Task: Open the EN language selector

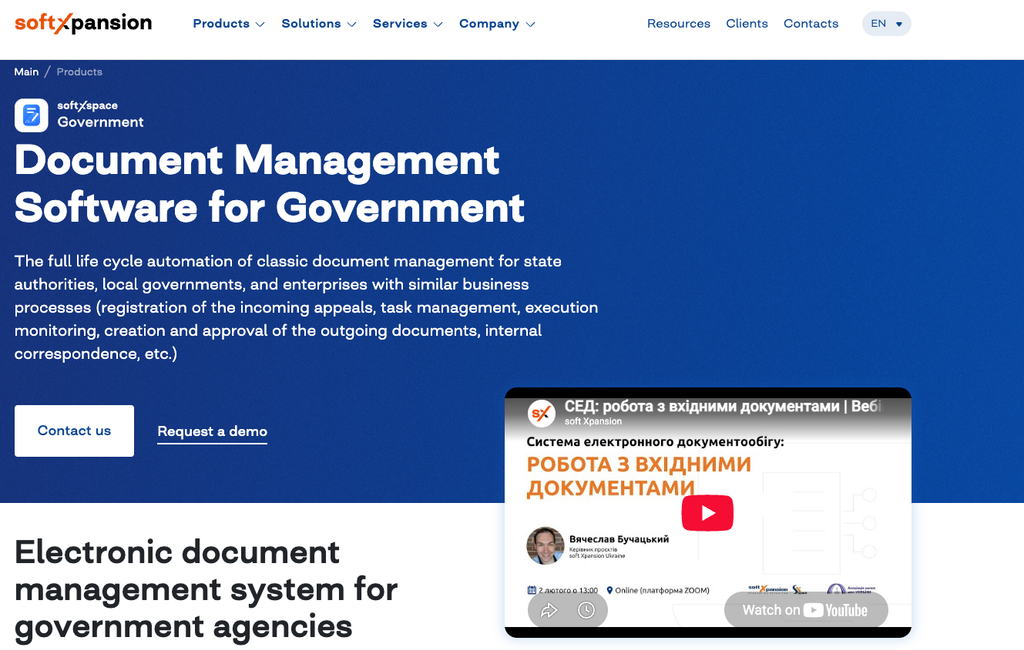Action: click(x=886, y=24)
